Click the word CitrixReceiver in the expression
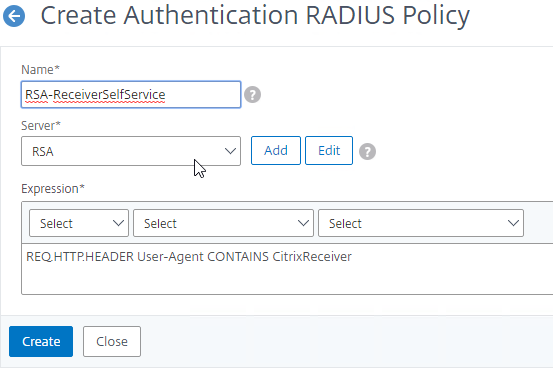Viewport: 553px width, 368px height. click(x=312, y=257)
